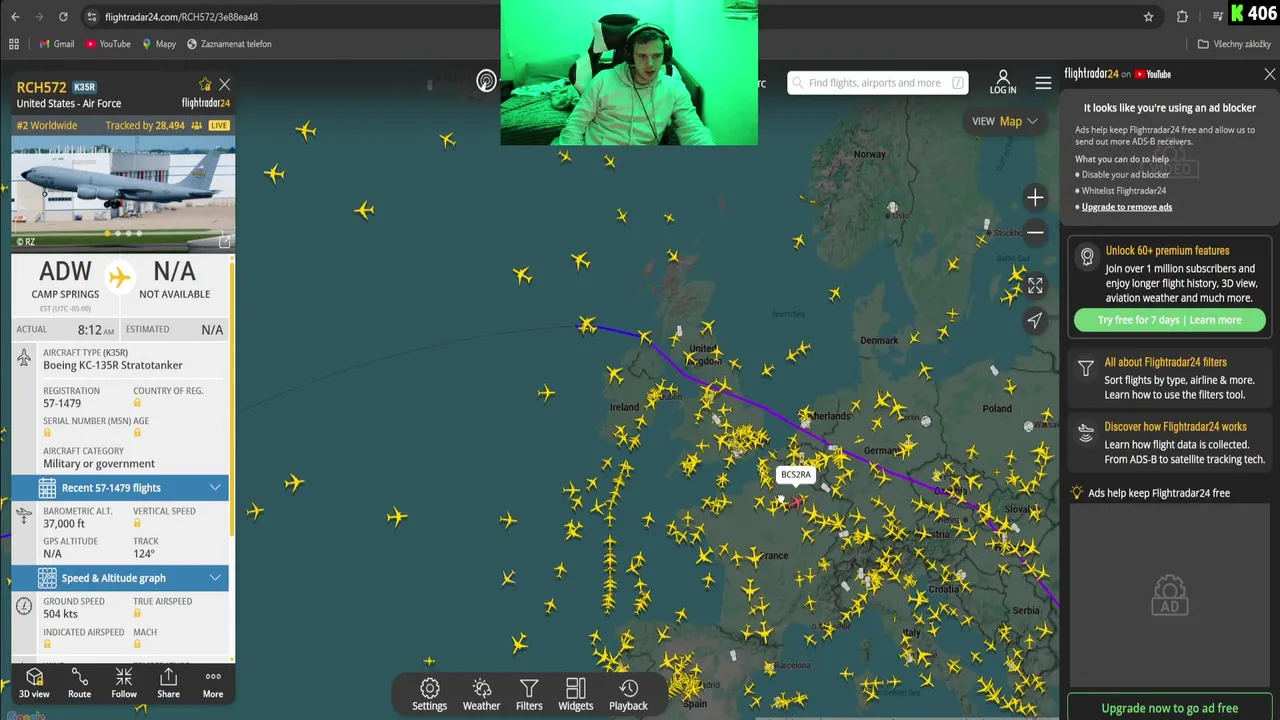Click the K35R aircraft type badge

[x=84, y=87]
